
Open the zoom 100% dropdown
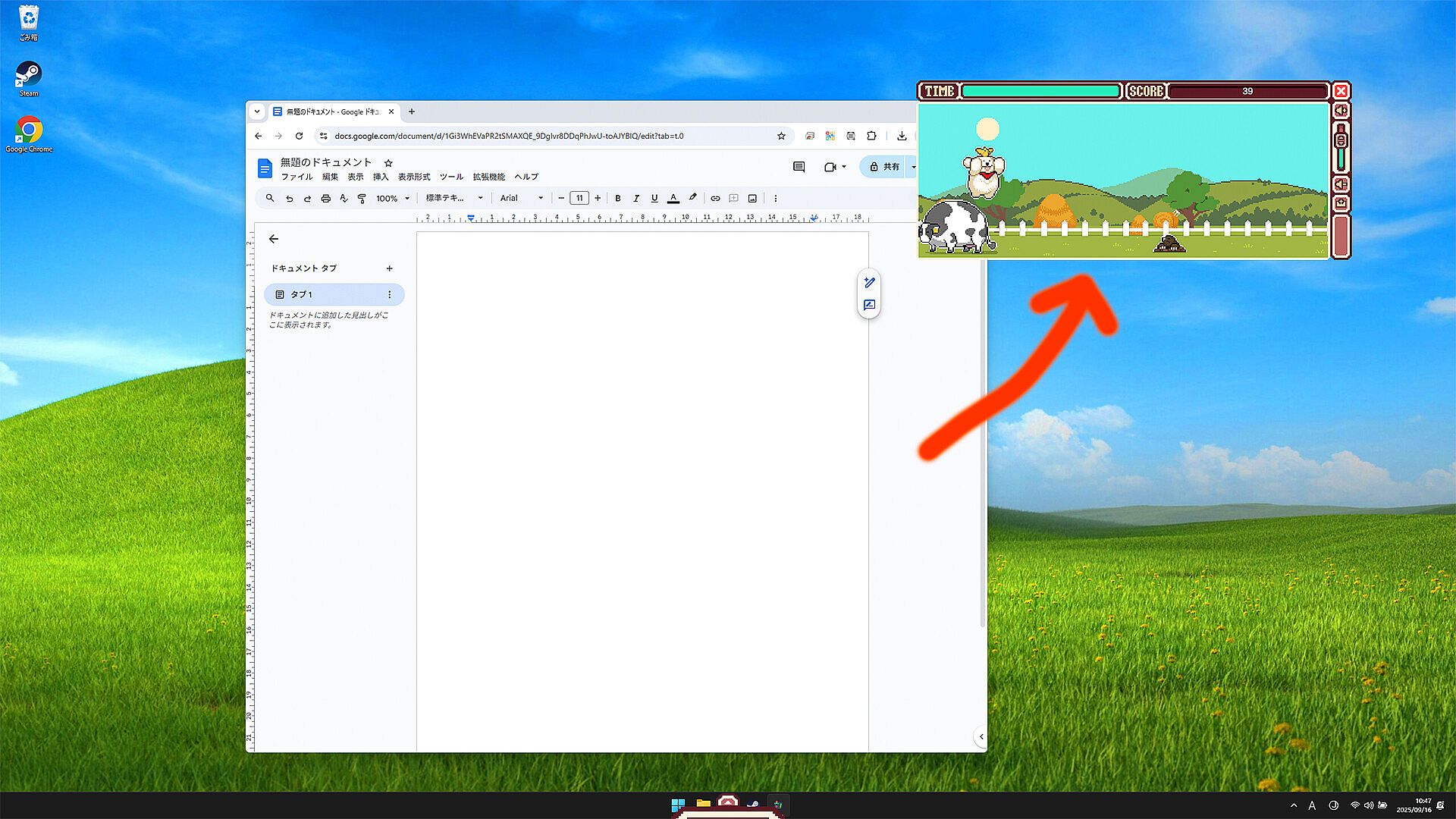pyautogui.click(x=393, y=199)
